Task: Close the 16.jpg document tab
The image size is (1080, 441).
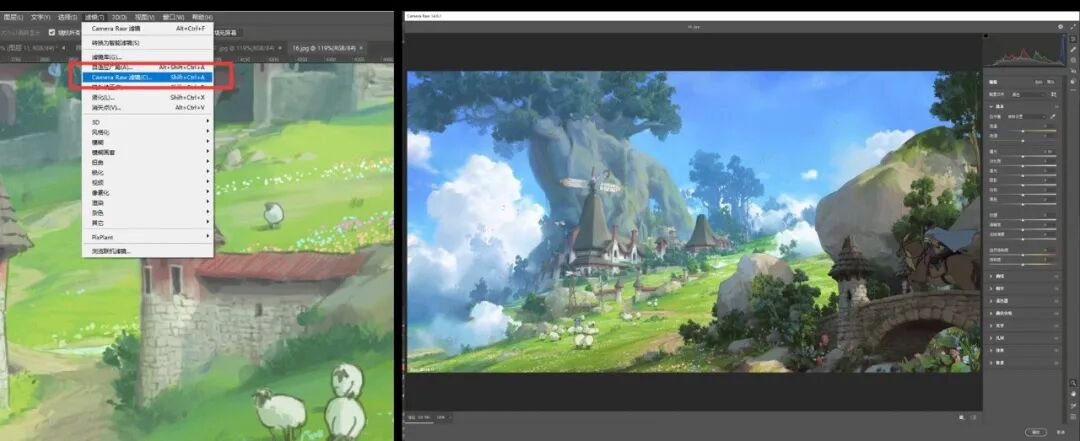Action: (x=362, y=48)
